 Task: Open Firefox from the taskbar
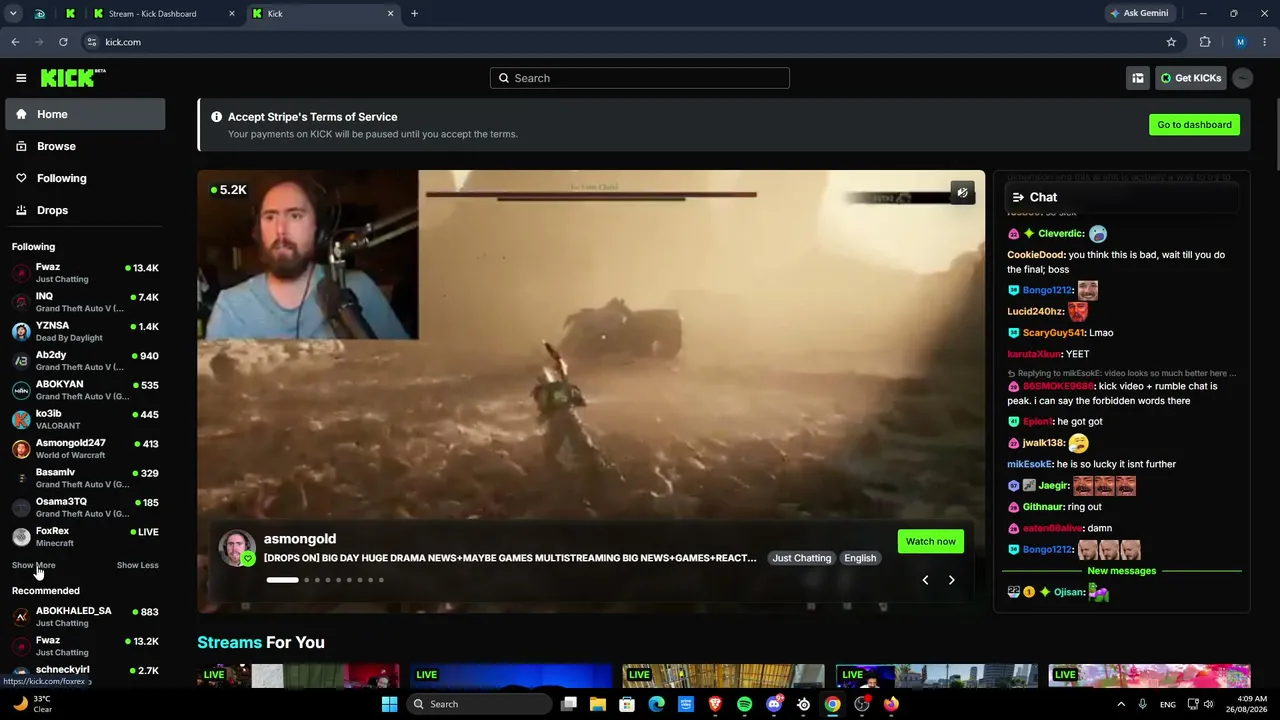tap(891, 704)
